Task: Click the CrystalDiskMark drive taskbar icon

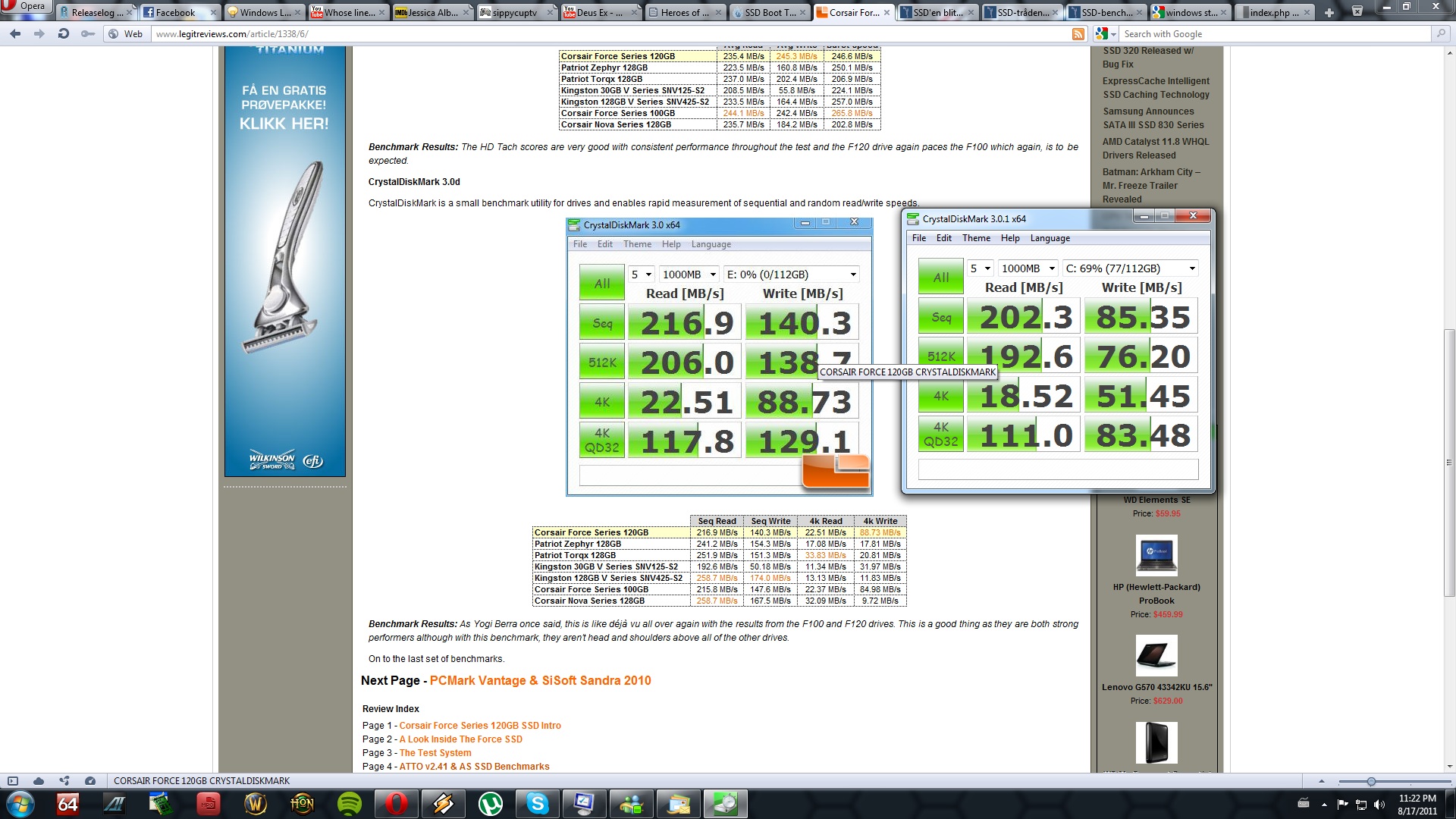Action: [726, 804]
